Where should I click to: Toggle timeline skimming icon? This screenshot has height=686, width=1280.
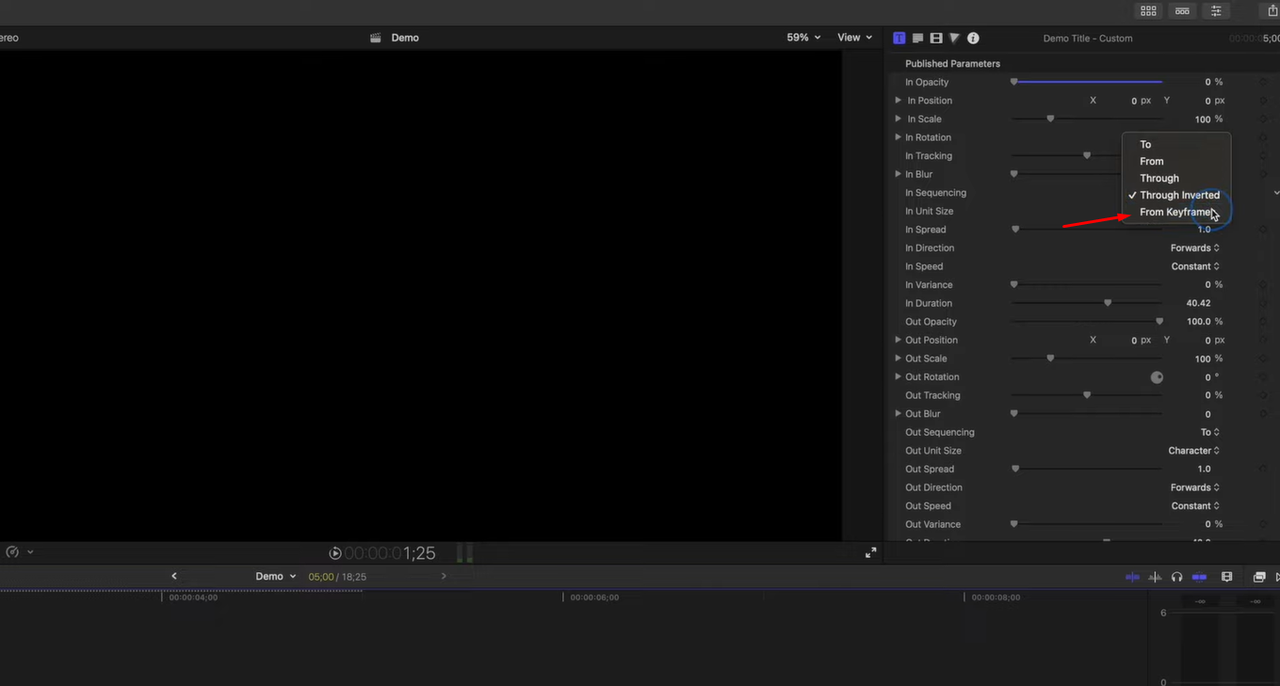pos(1133,577)
